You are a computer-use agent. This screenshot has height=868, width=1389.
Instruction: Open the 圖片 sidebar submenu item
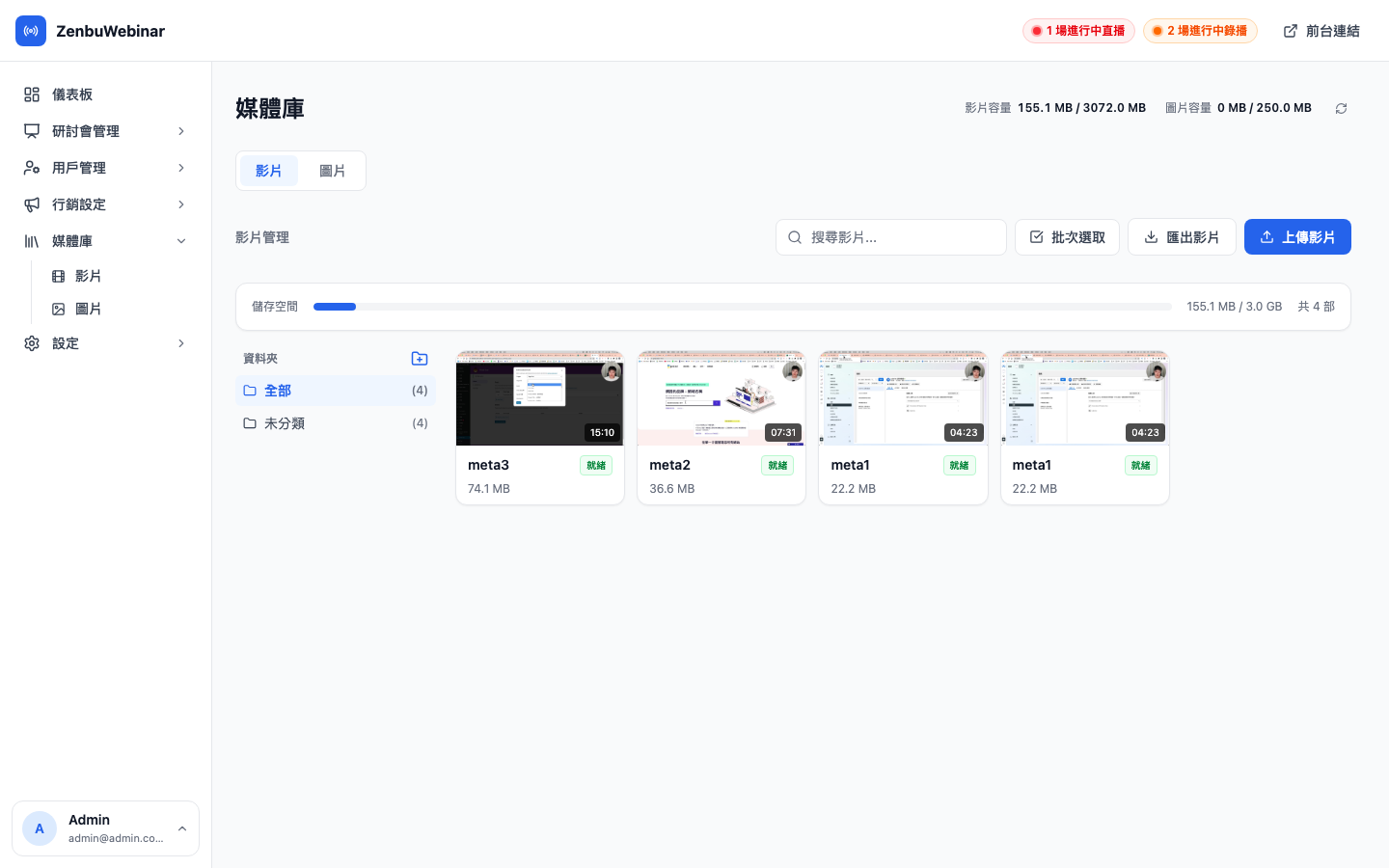tap(118, 309)
